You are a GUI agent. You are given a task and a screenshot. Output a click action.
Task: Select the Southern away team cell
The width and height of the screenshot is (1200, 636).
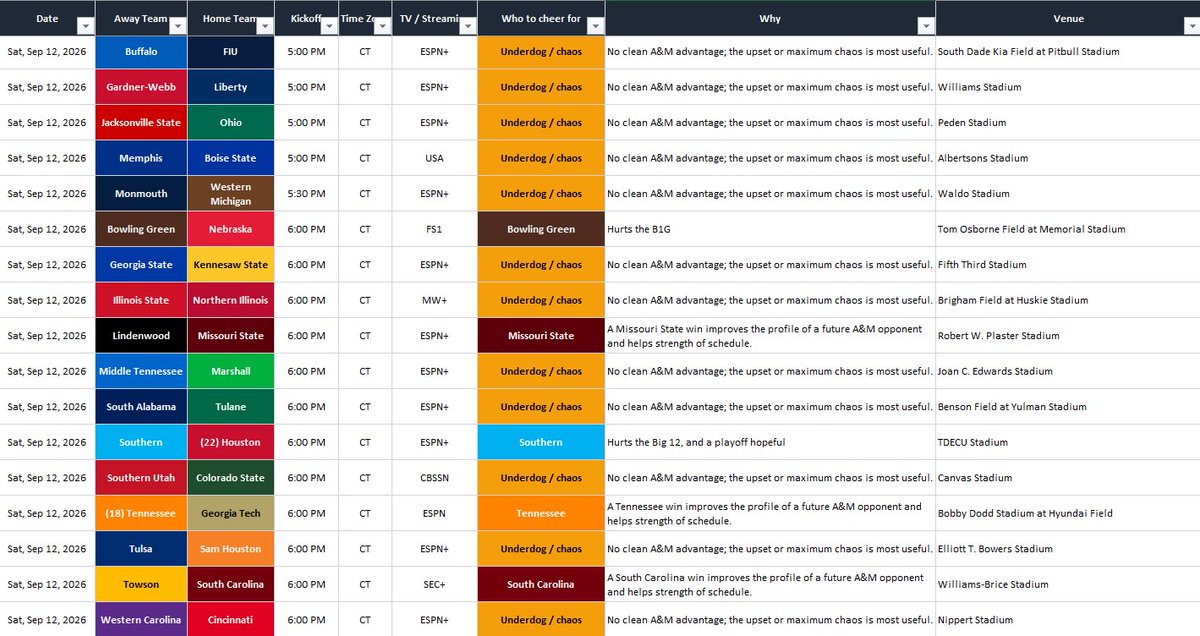pyautogui.click(x=141, y=442)
